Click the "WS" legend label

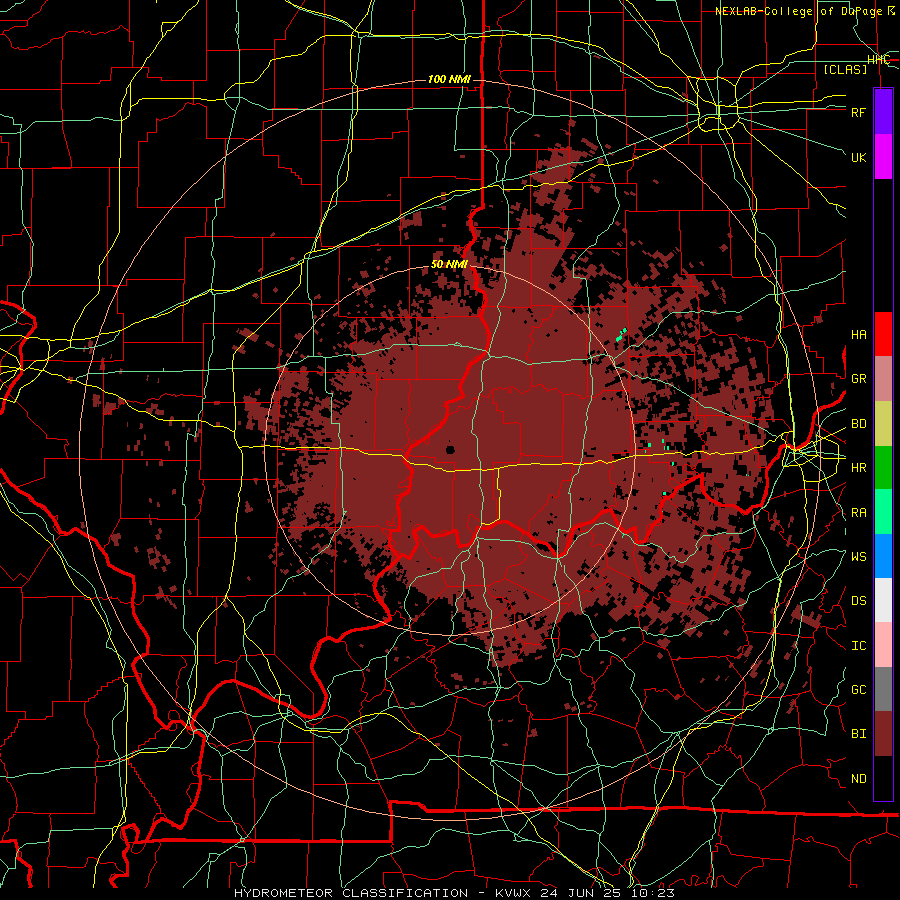tap(859, 557)
